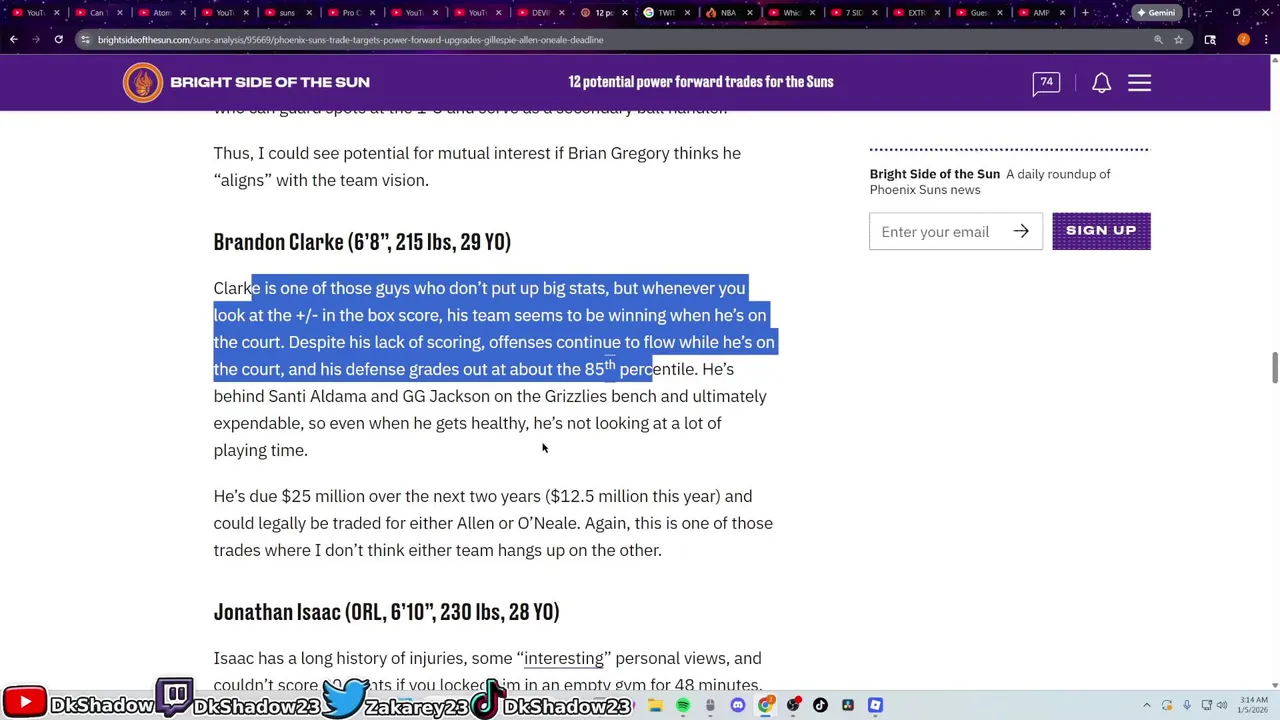This screenshot has width=1280, height=720.
Task: Open File Explorer from the taskbar
Action: [655, 705]
